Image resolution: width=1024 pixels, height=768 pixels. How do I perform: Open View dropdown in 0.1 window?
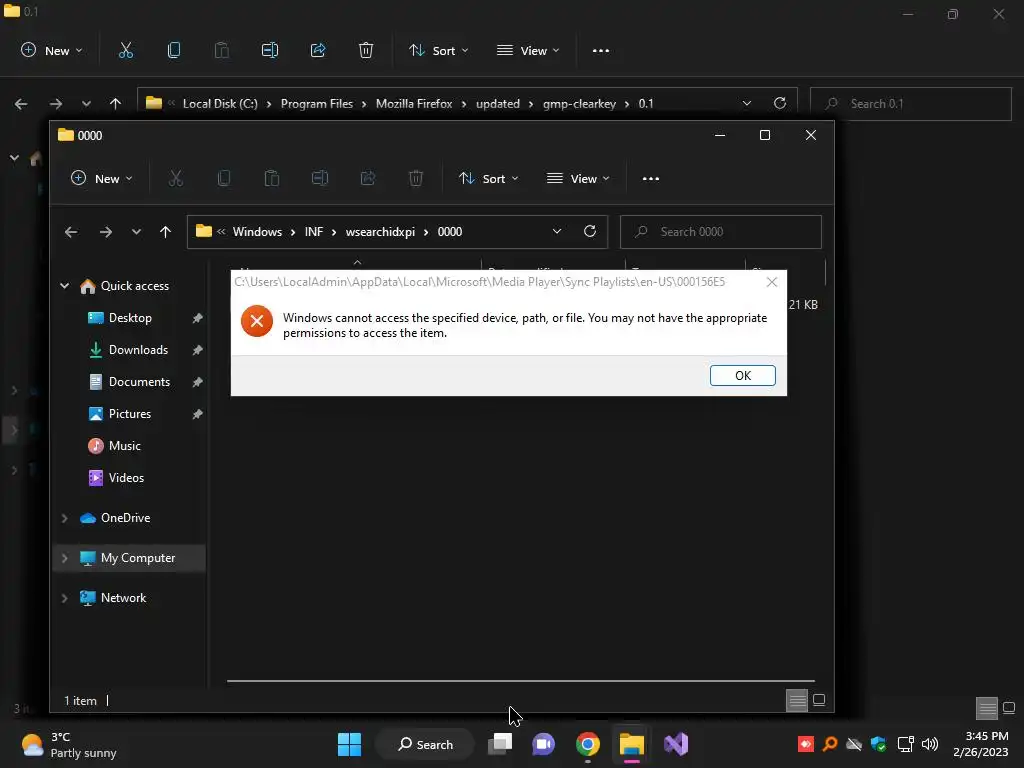click(528, 51)
